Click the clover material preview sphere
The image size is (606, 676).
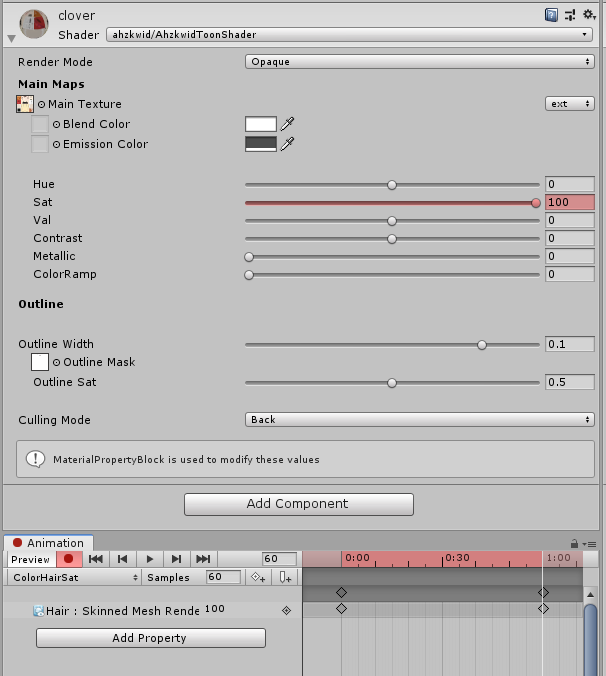(34, 24)
